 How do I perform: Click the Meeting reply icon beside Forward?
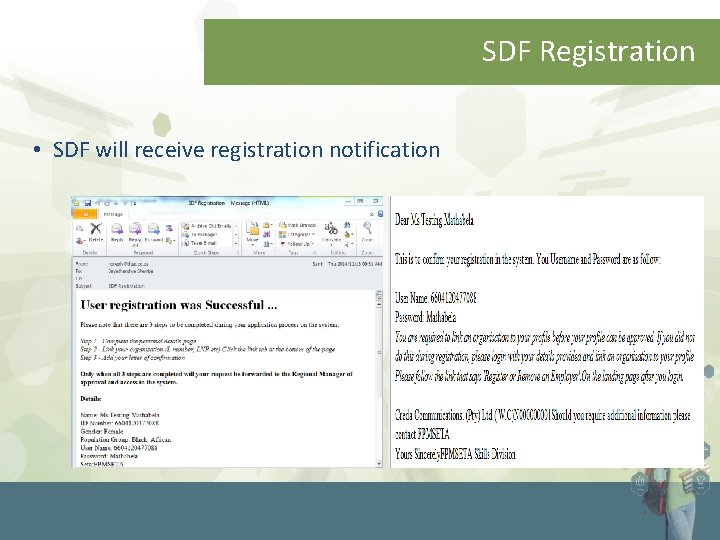click(169, 228)
